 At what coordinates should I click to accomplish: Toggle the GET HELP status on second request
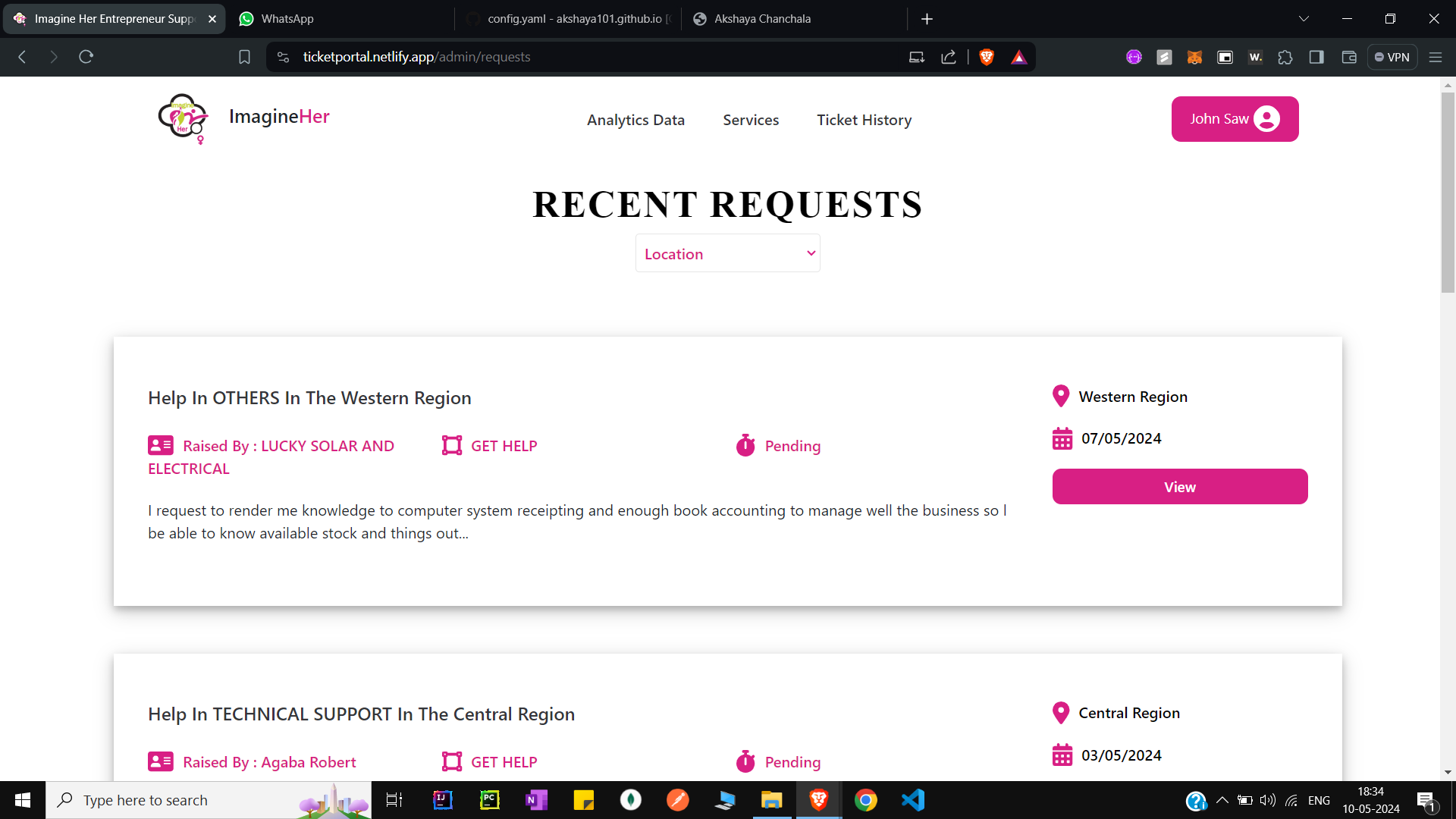[490, 761]
